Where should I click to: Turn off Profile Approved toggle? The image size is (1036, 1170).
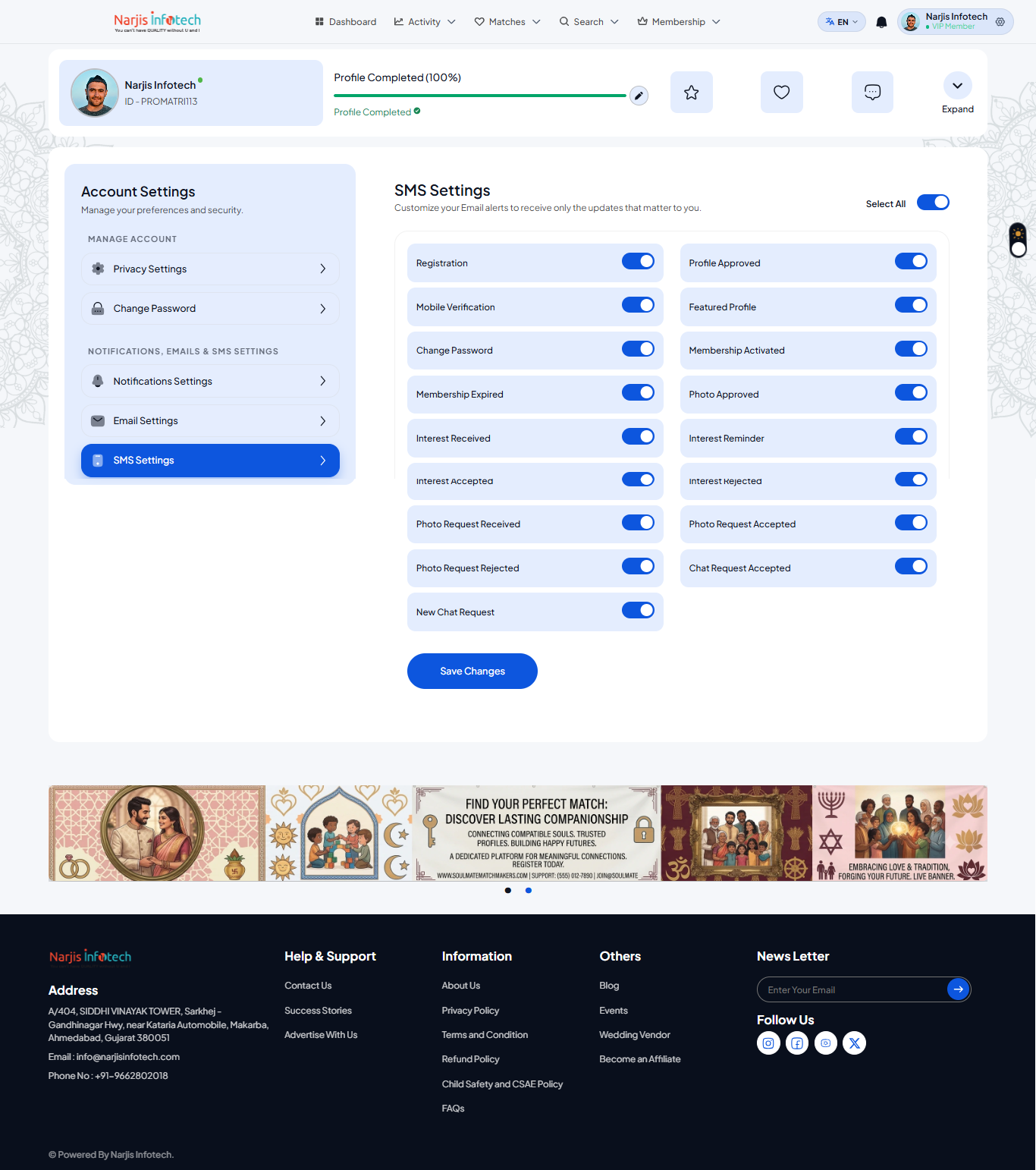[911, 261]
